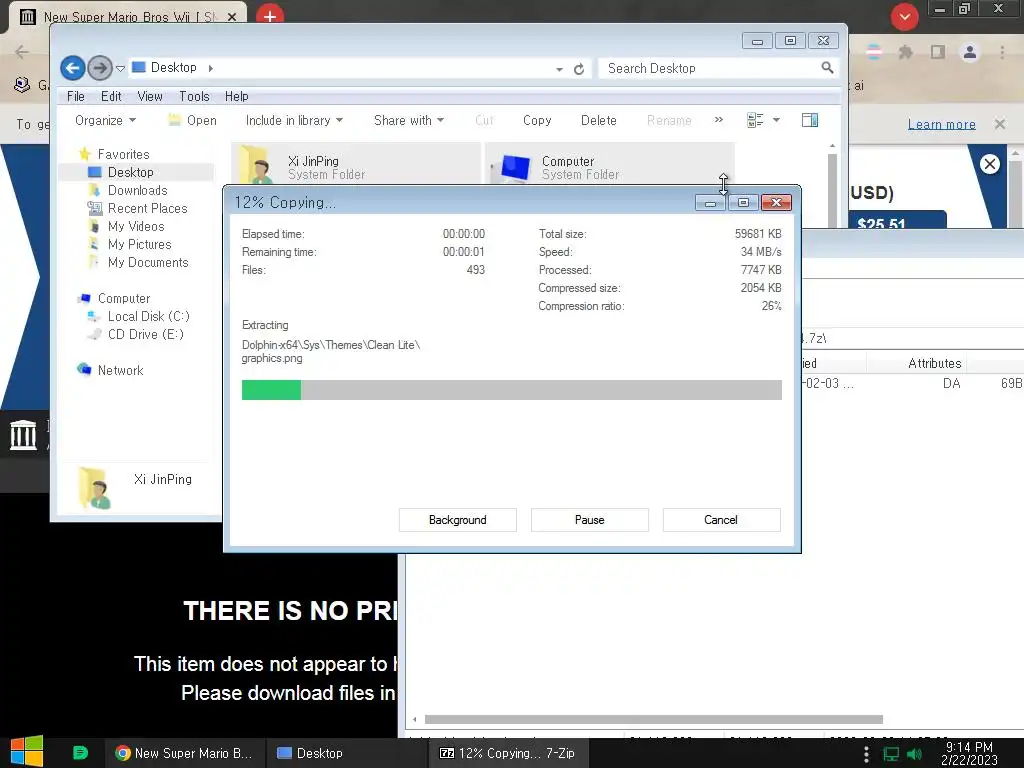Toggle browser side panel icon
1024x768 pixels.
click(938, 52)
